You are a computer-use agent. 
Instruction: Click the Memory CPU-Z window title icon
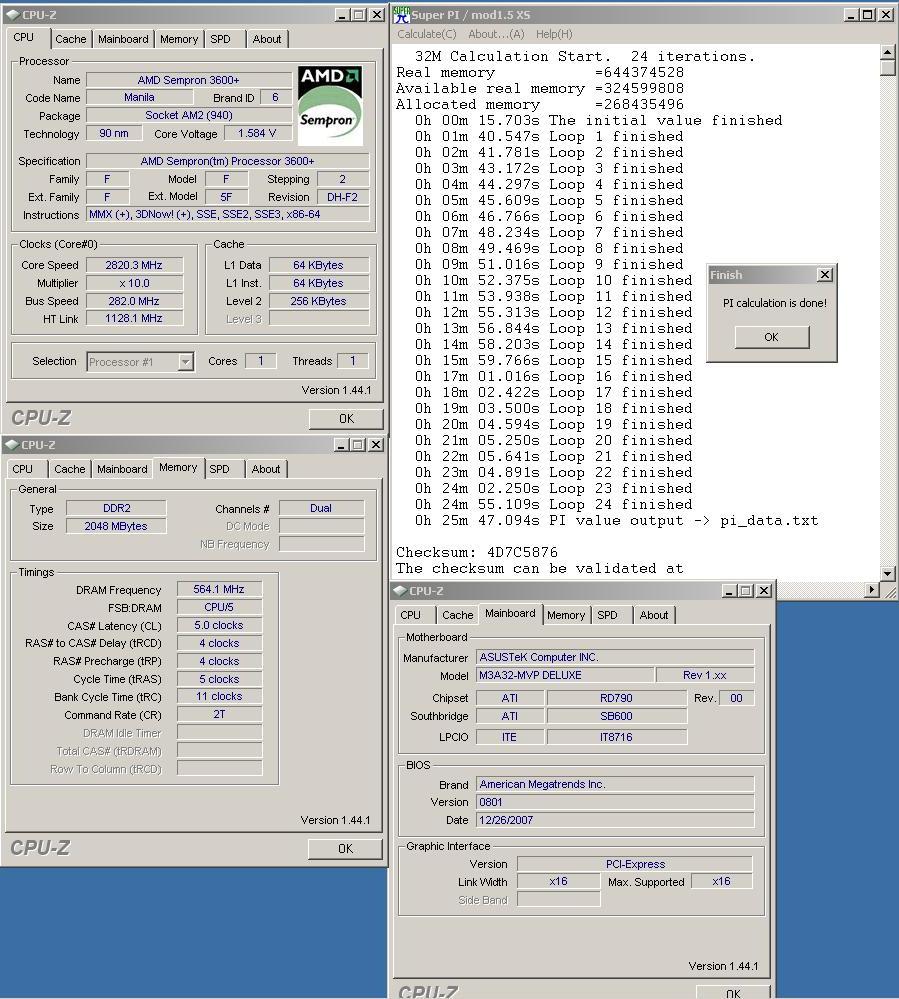point(11,444)
